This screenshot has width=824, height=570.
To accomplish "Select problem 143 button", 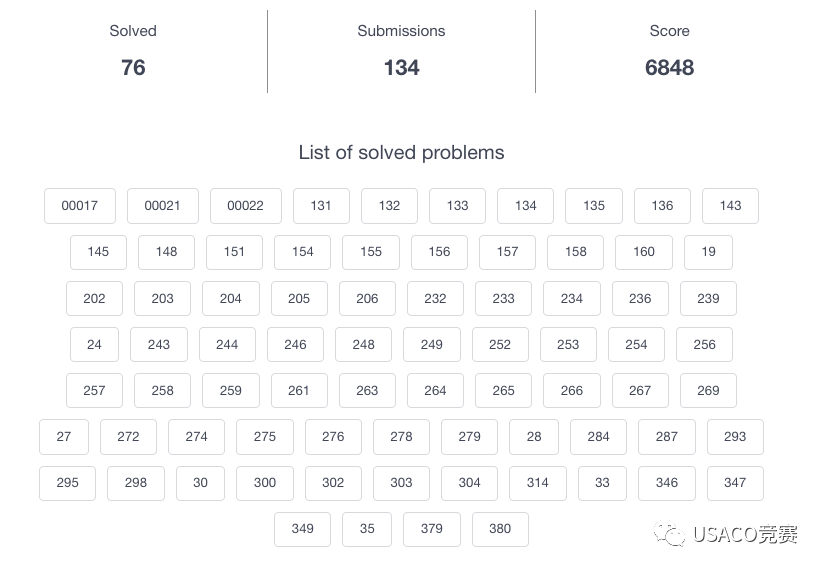I will [730, 206].
